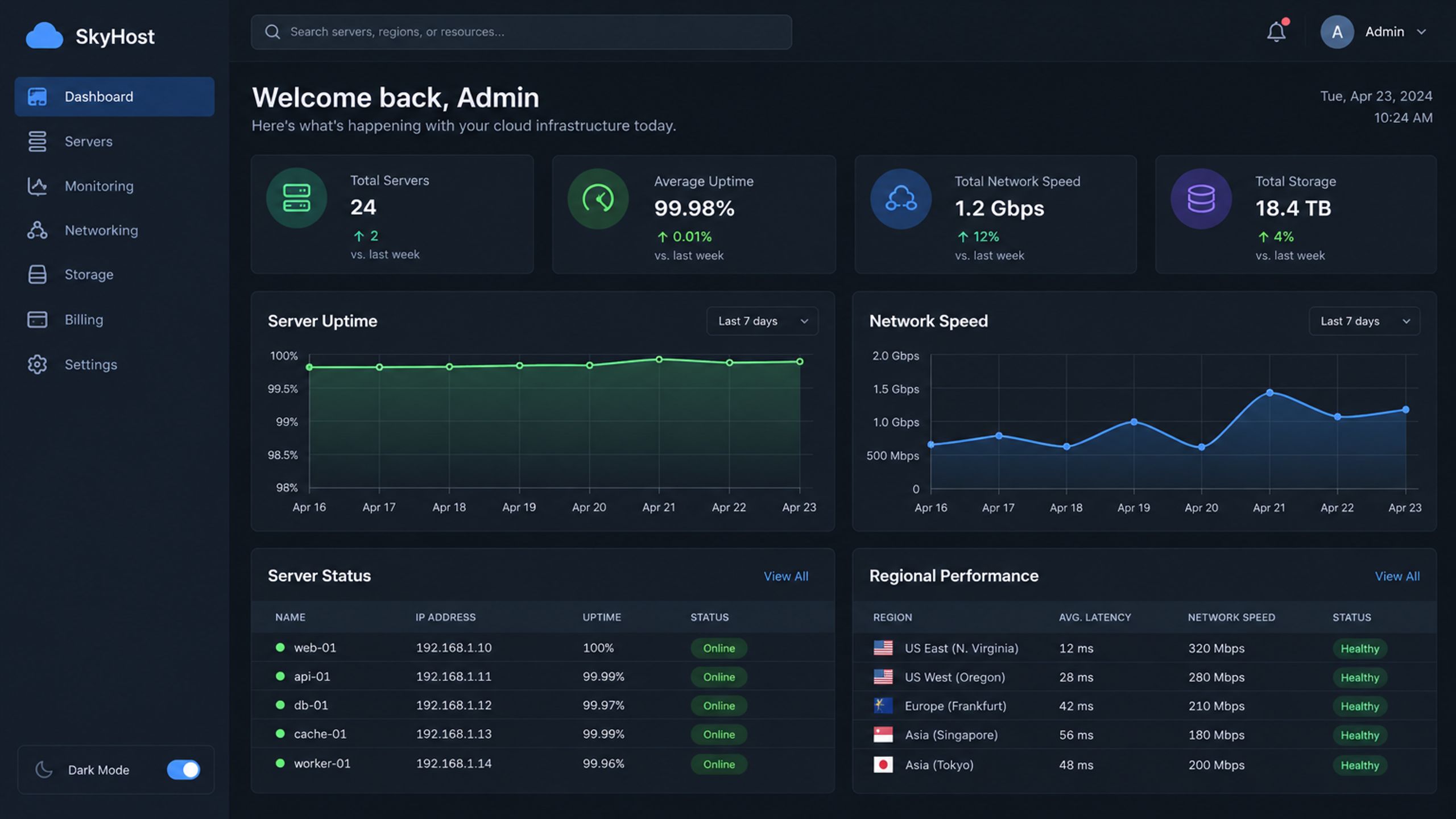The height and width of the screenshot is (819, 1456).
Task: Open the notifications bell icon
Action: (1276, 32)
